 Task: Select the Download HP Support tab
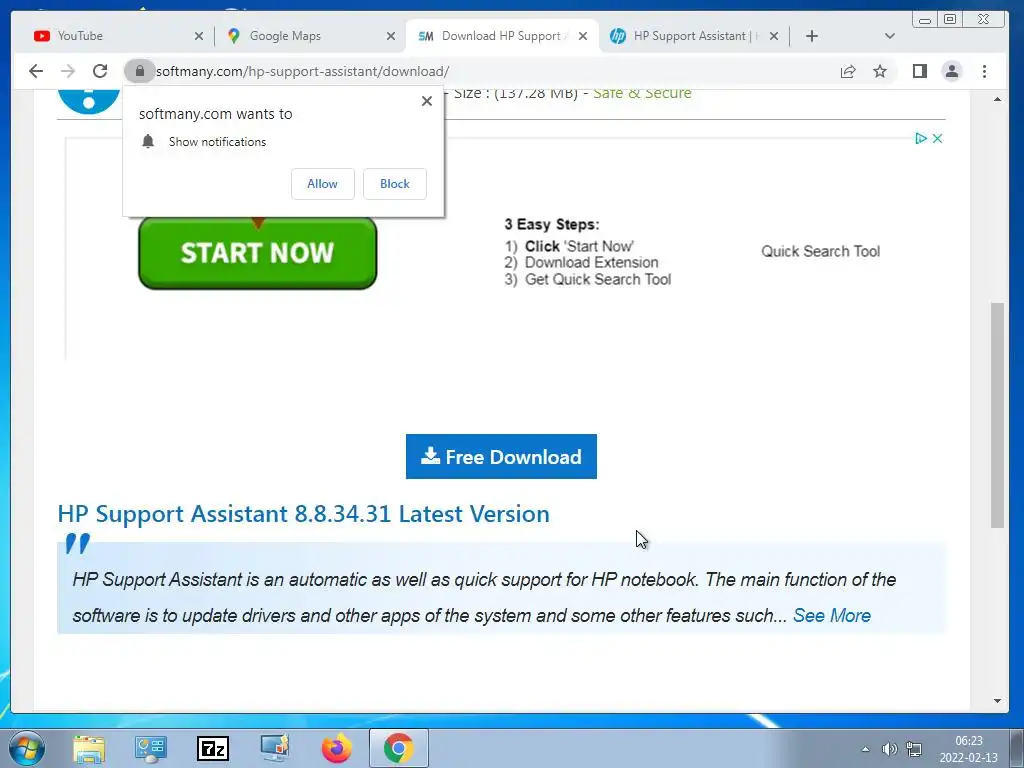pos(502,36)
